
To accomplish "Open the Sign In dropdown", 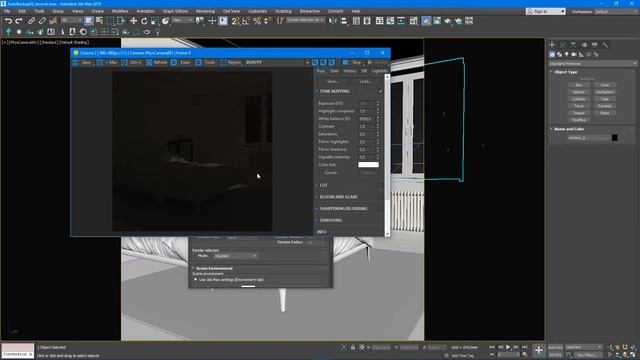I will pyautogui.click(x=546, y=11).
